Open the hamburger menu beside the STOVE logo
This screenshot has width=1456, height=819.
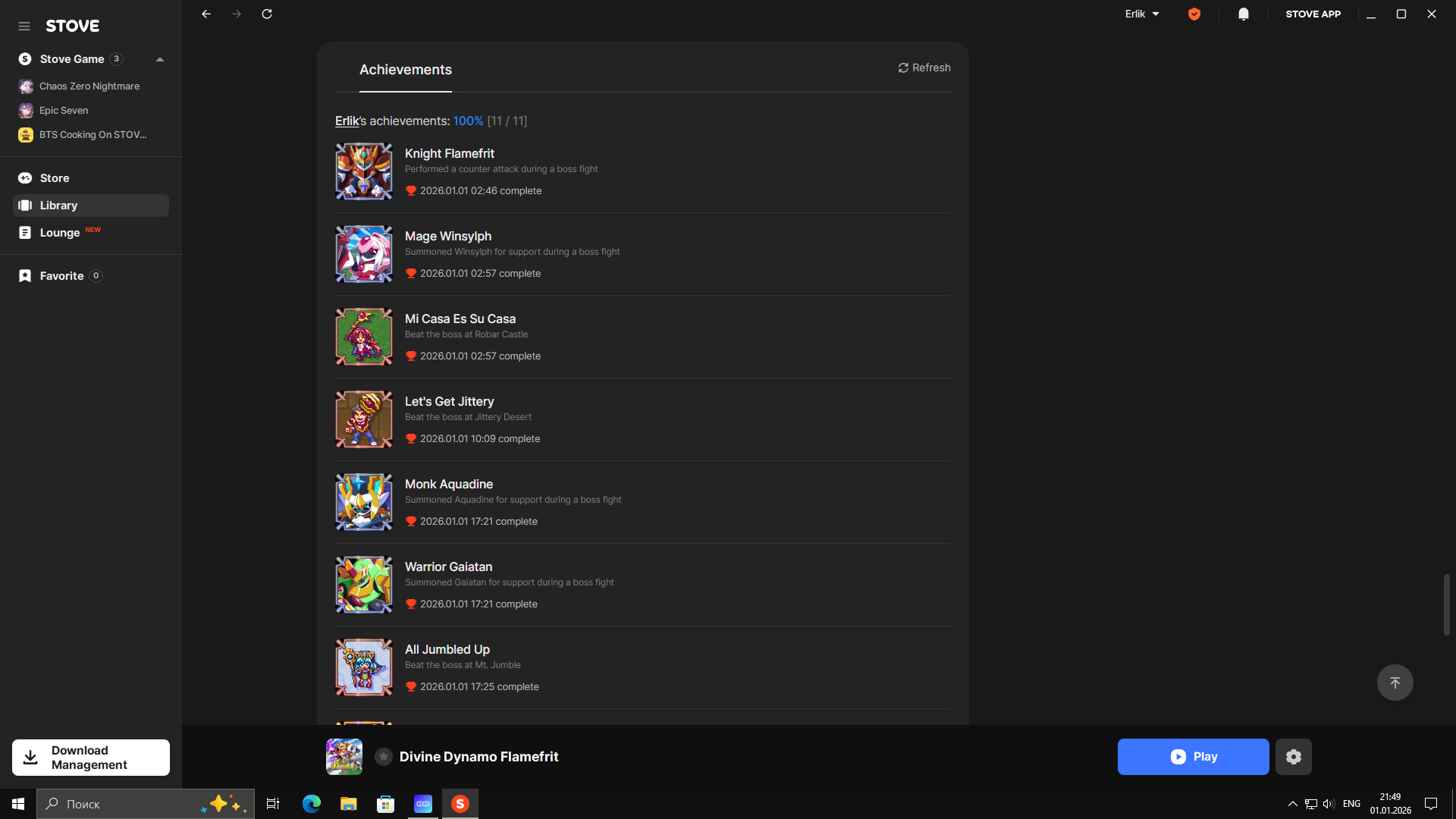pyautogui.click(x=24, y=26)
